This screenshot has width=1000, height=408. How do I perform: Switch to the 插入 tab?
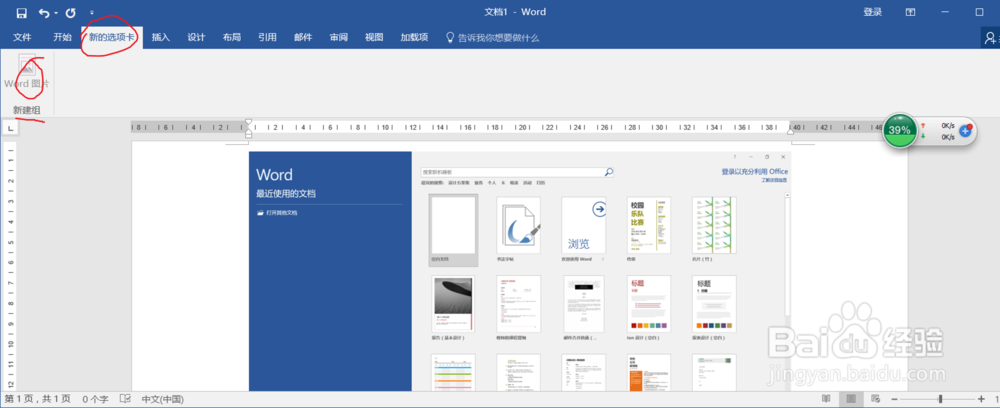point(161,38)
